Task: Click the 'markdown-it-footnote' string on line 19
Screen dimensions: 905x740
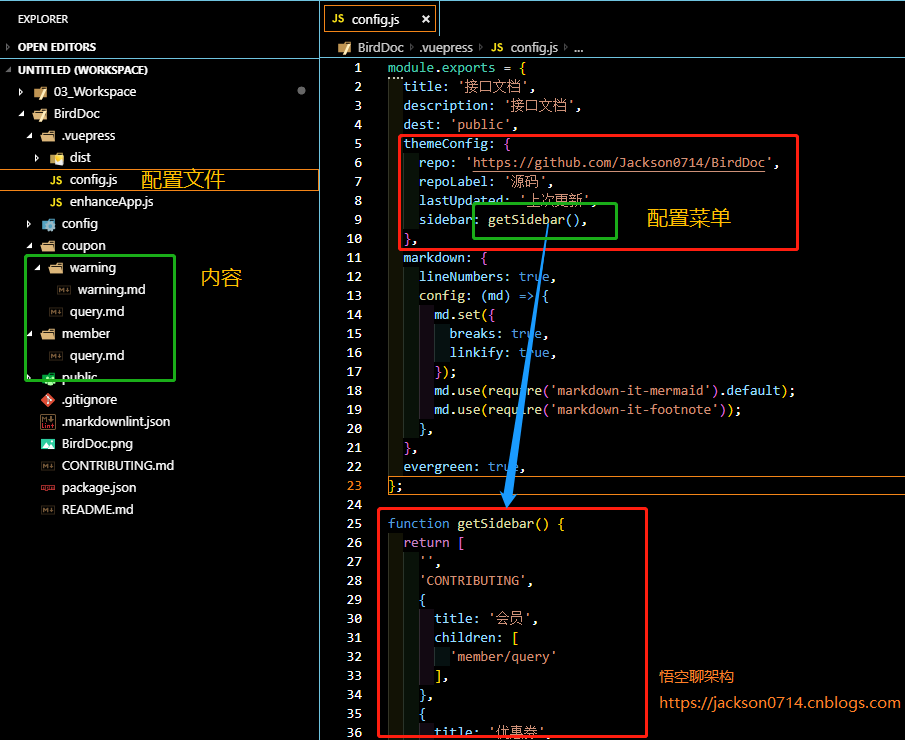Action: (x=634, y=410)
